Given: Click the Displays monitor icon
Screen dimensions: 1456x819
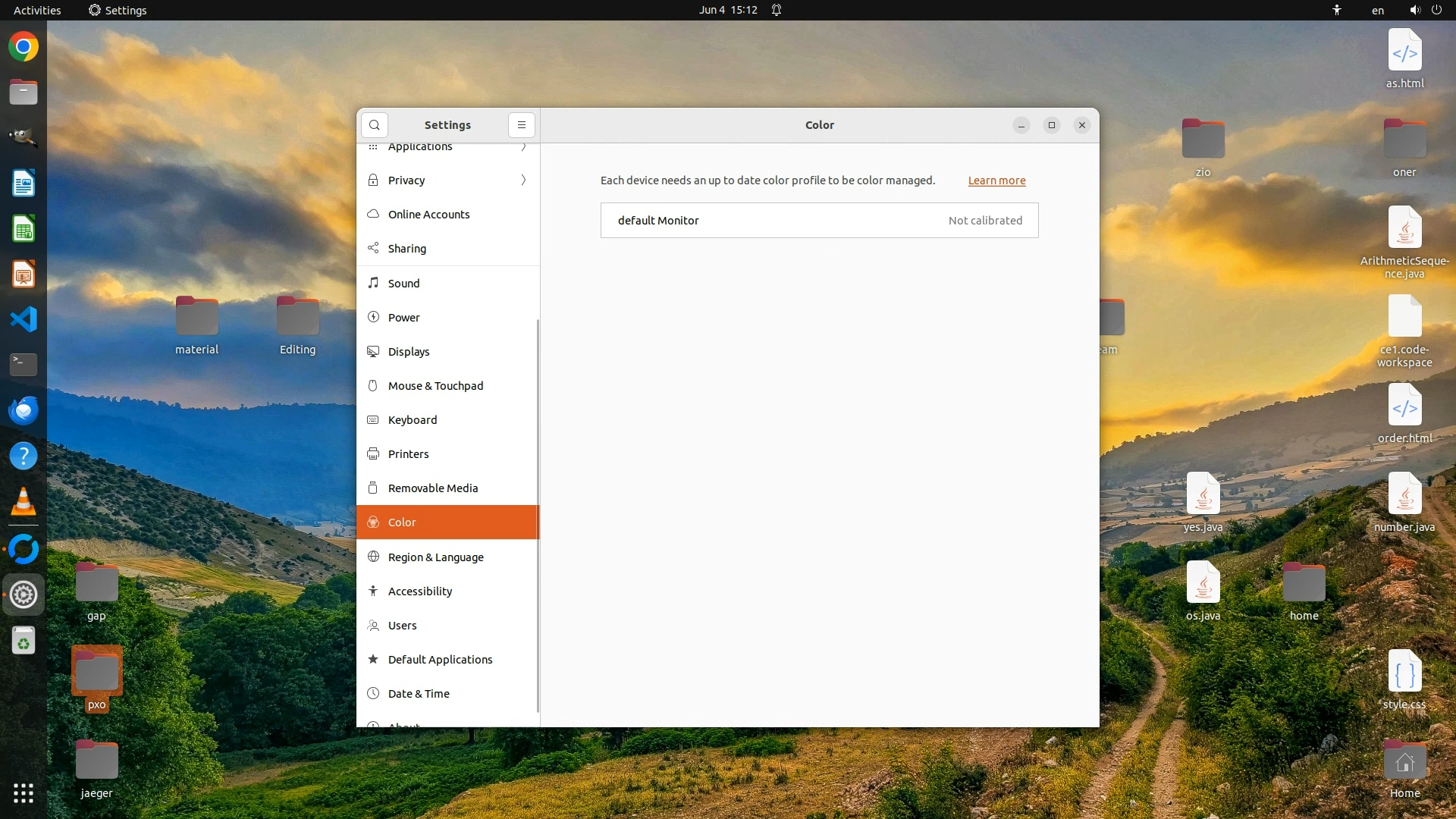Looking at the screenshot, I should click(x=373, y=352).
